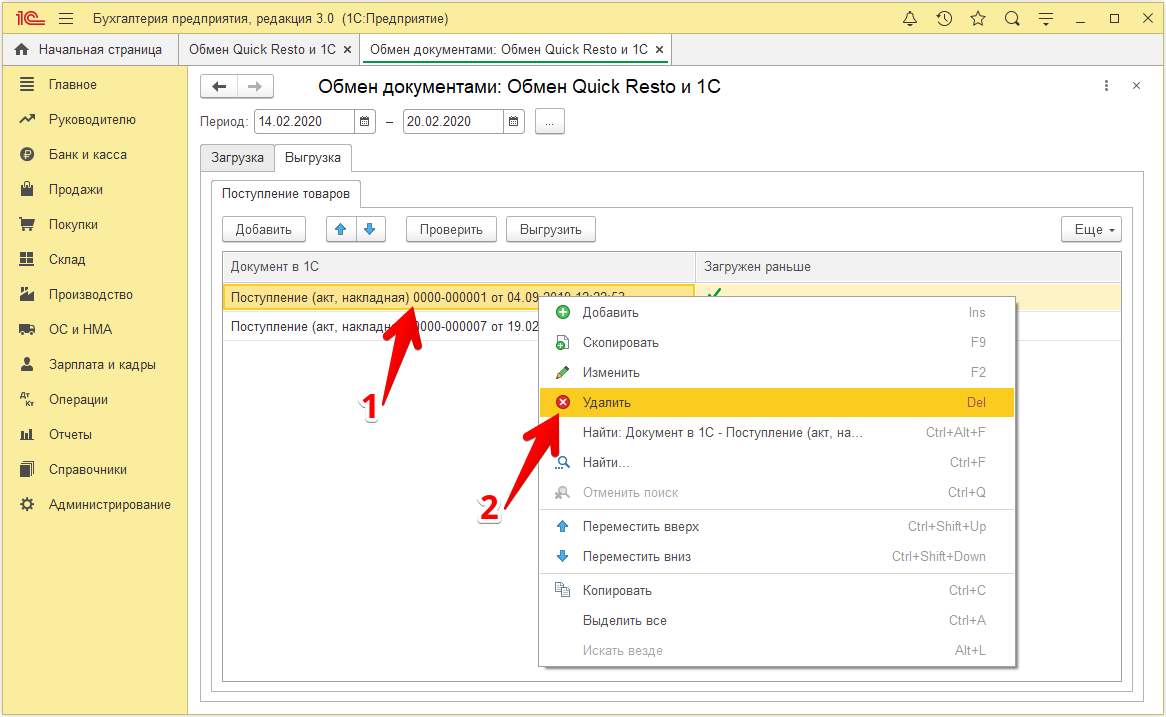Image resolution: width=1166 pixels, height=717 pixels.
Task: Open global search magnifier icon
Action: tap(1012, 19)
